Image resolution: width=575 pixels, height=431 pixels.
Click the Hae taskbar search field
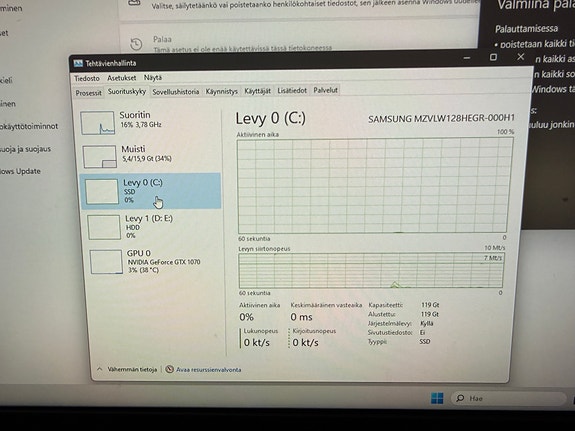[509, 398]
